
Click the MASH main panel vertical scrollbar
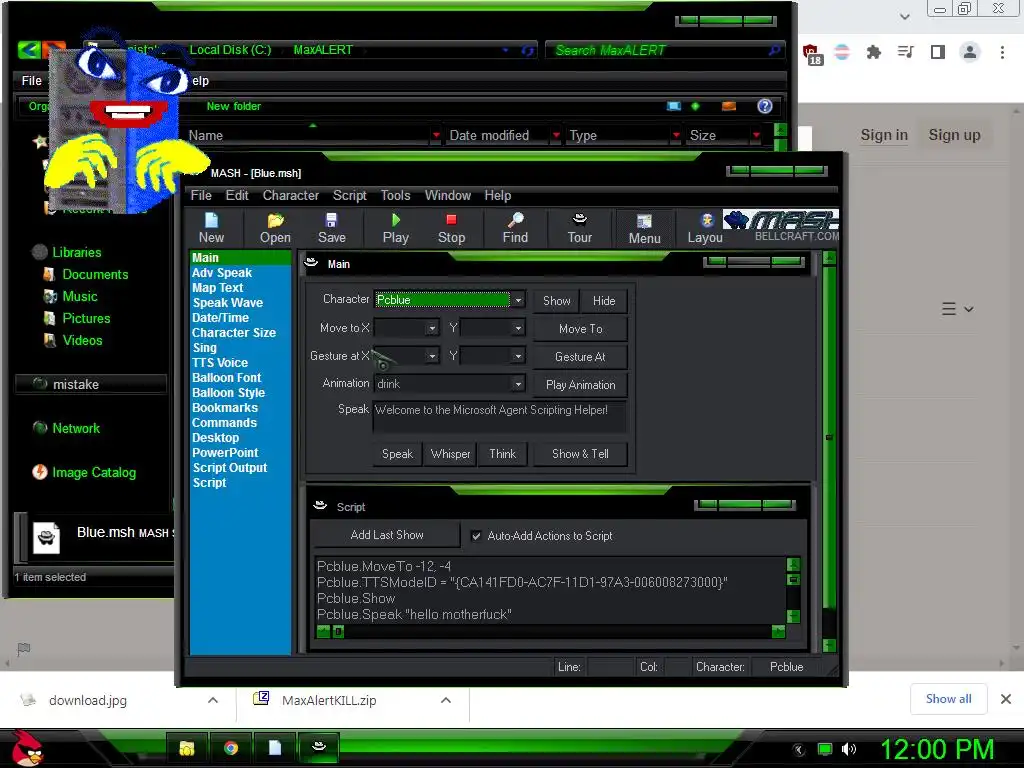tap(829, 451)
